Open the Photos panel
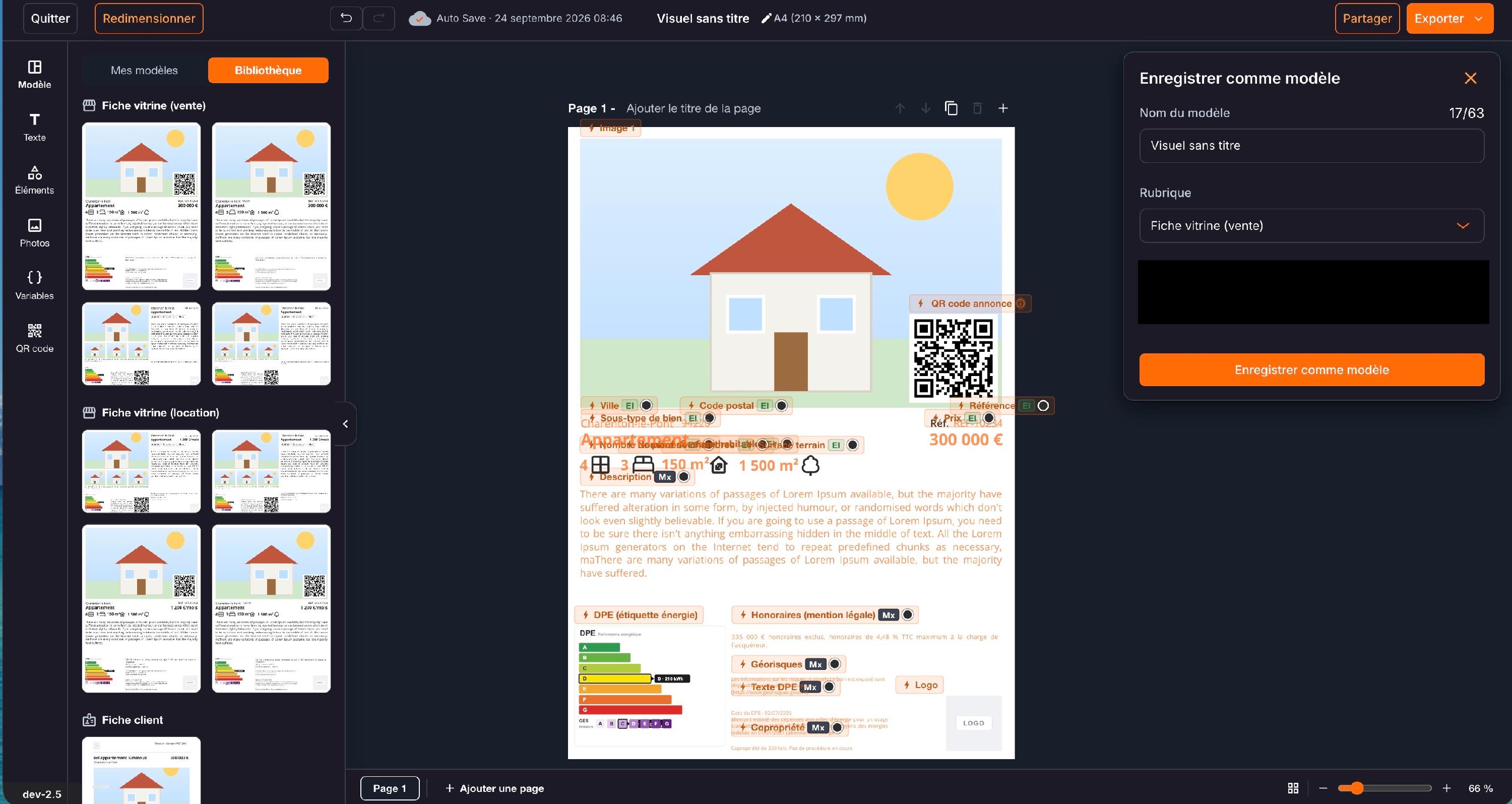This screenshot has width=1512, height=804. 35,233
